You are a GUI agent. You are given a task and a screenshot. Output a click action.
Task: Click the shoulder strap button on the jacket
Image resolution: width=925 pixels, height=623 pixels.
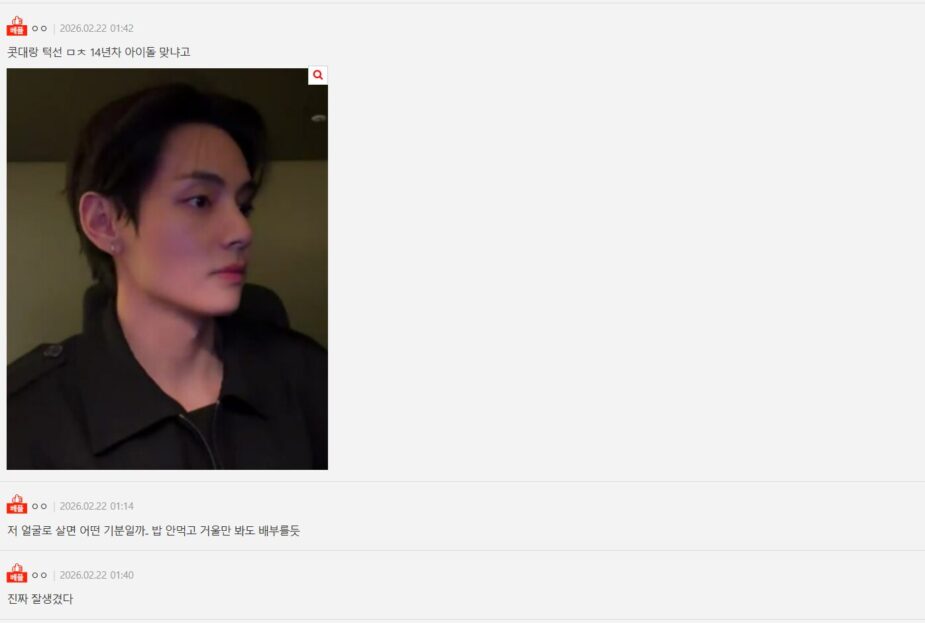click(53, 352)
